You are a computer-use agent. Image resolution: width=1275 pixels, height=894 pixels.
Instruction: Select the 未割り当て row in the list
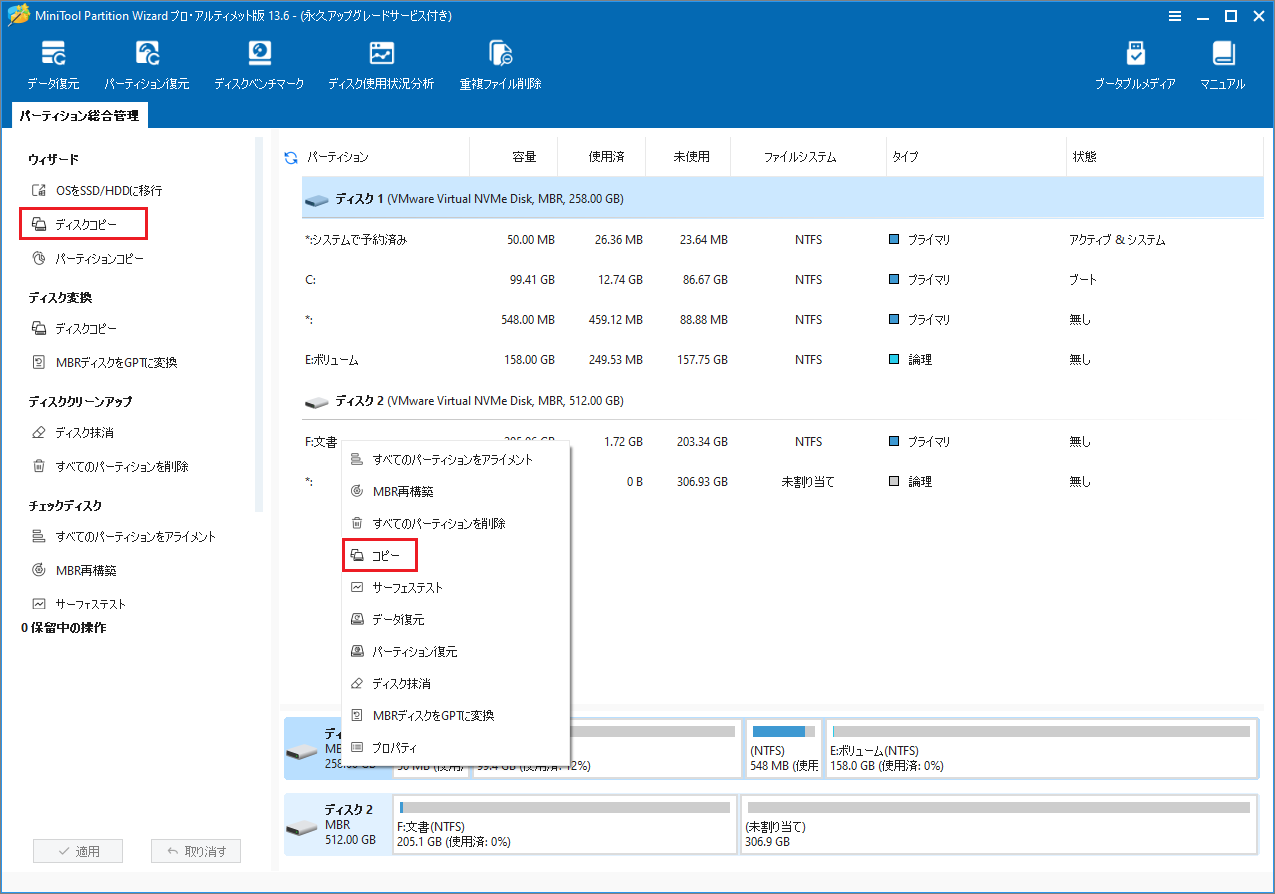[782, 481]
